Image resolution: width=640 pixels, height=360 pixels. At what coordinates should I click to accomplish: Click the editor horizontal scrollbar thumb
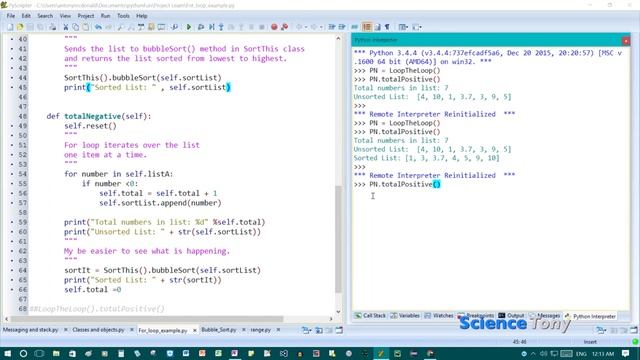[x=147, y=319]
